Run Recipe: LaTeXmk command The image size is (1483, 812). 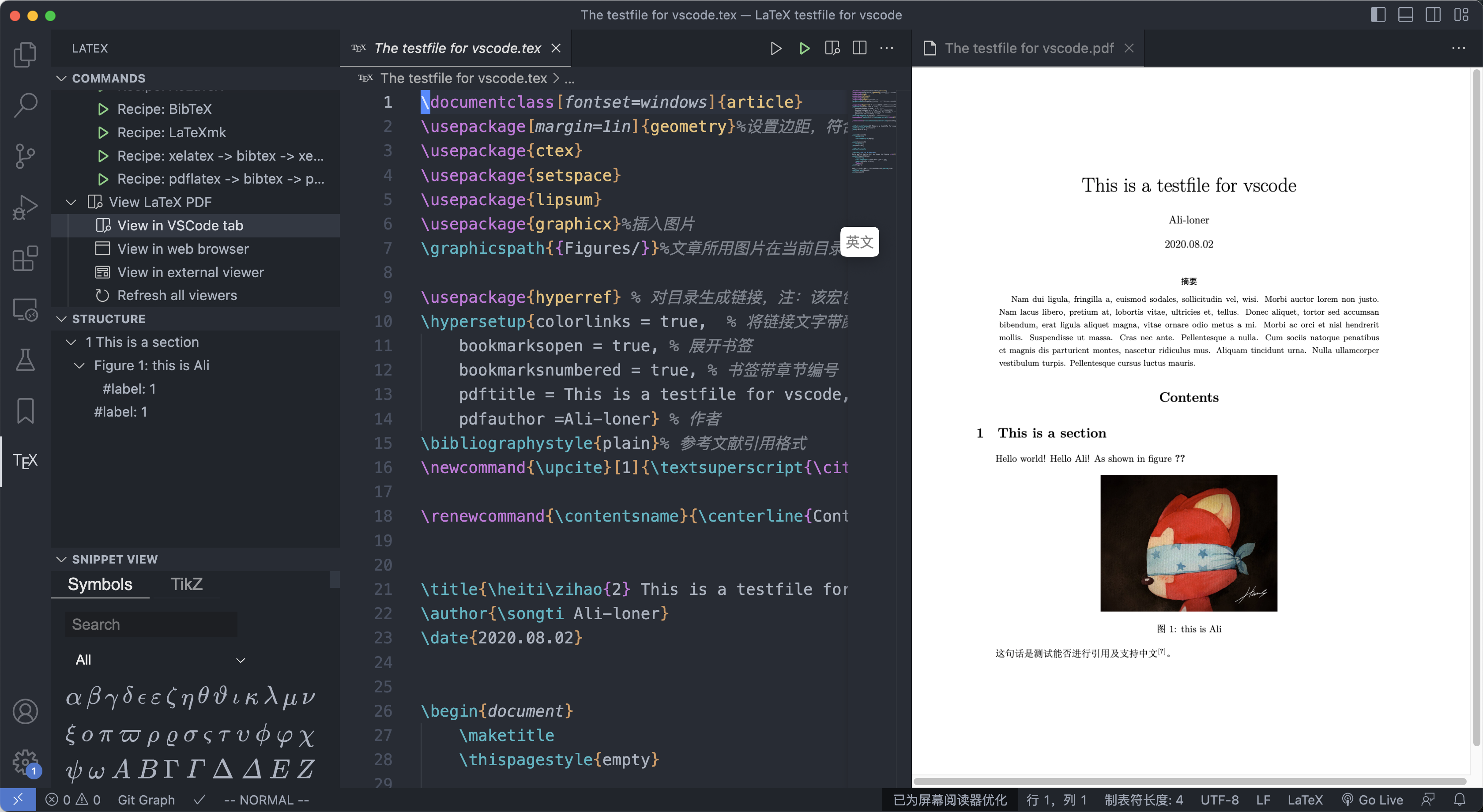171,132
